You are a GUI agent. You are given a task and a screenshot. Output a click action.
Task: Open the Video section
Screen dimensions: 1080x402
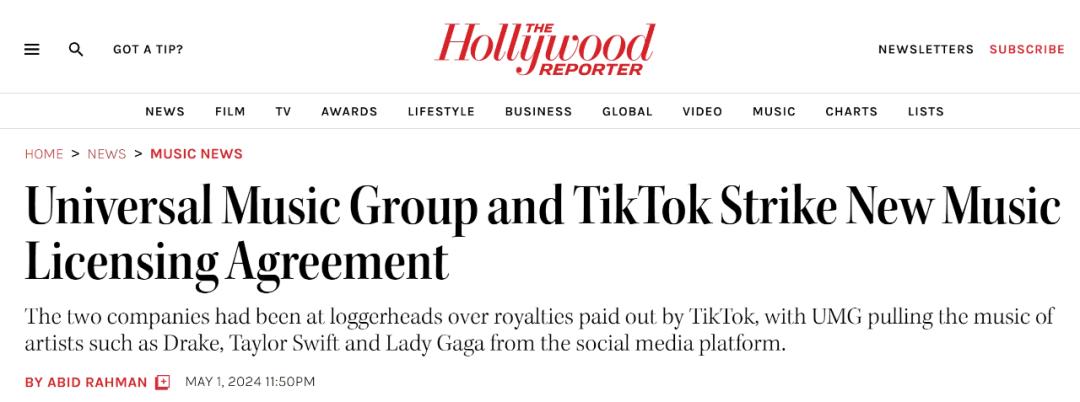click(703, 112)
